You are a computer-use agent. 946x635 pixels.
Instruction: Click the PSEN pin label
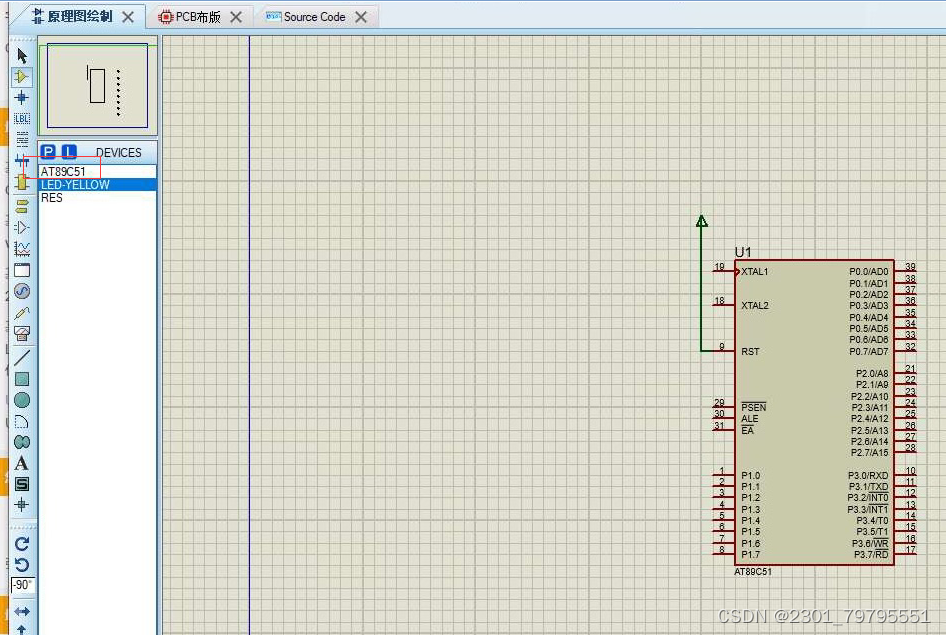pos(754,408)
